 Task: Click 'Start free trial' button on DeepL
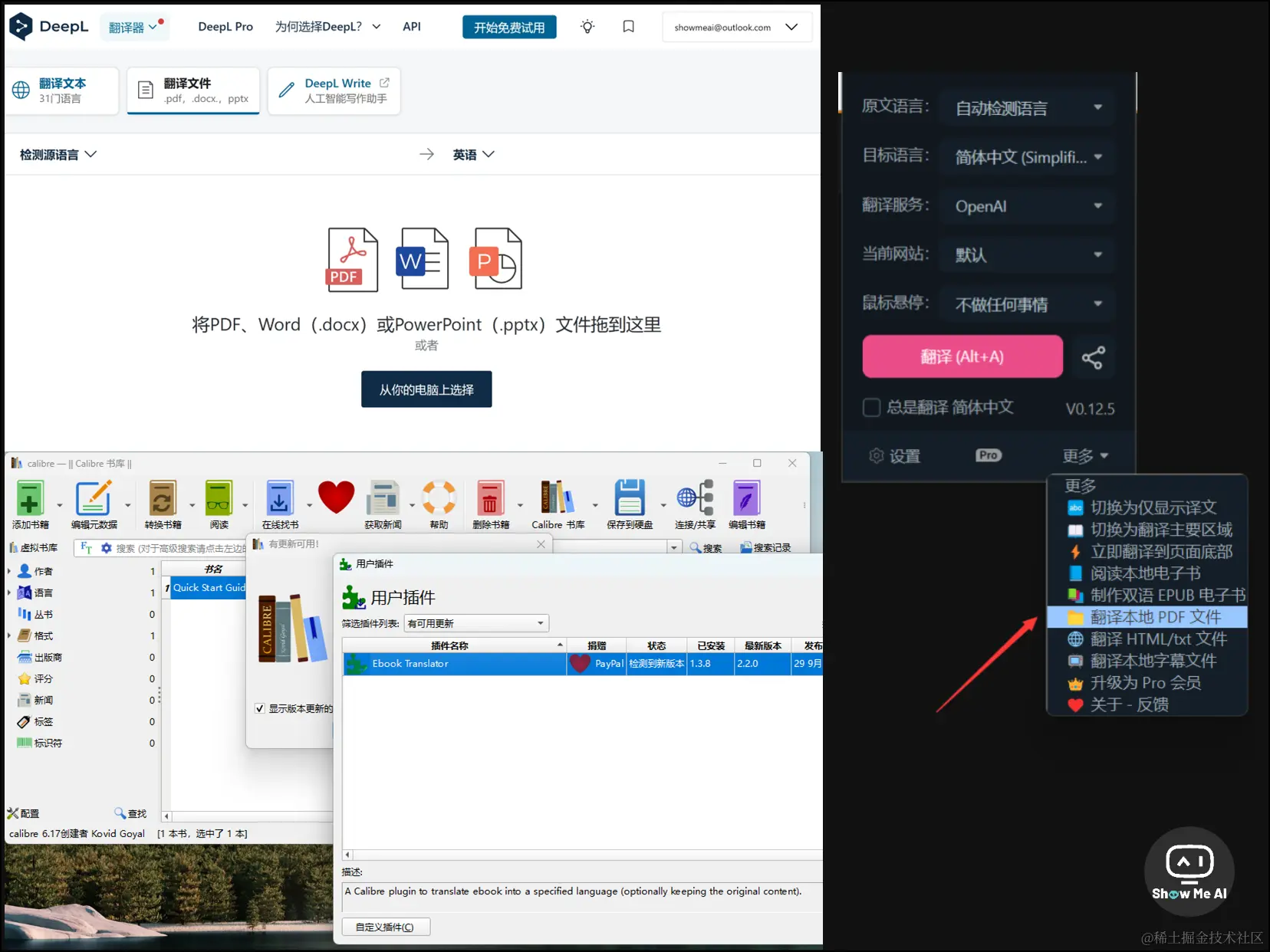pos(509,27)
